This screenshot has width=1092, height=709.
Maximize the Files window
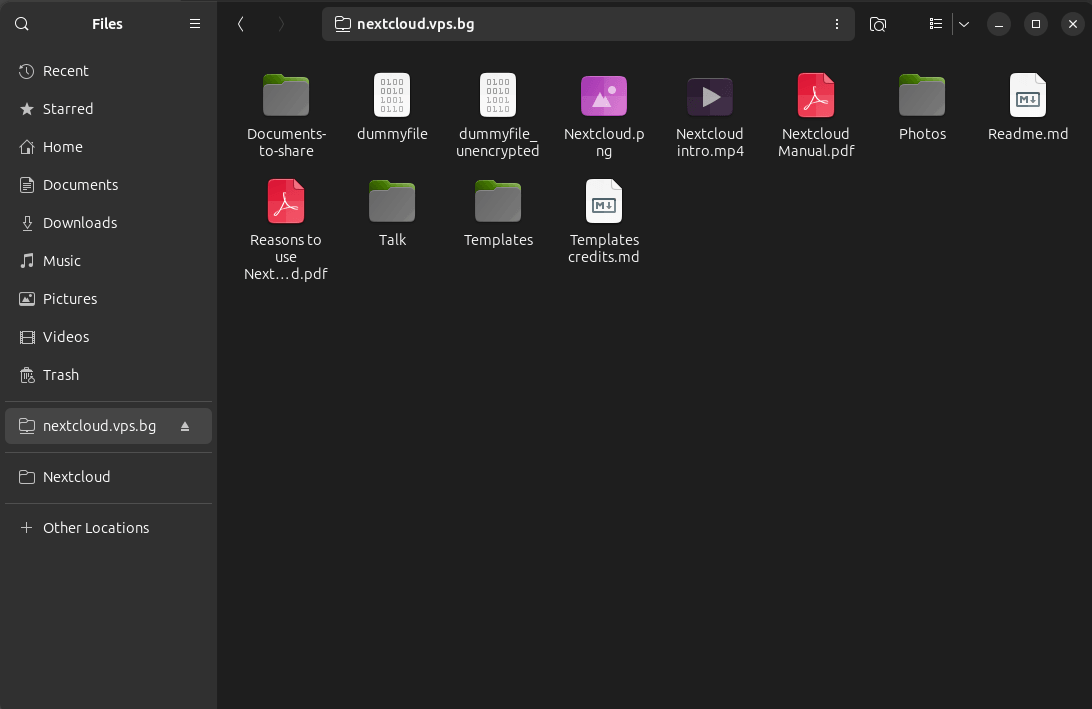[1036, 24]
